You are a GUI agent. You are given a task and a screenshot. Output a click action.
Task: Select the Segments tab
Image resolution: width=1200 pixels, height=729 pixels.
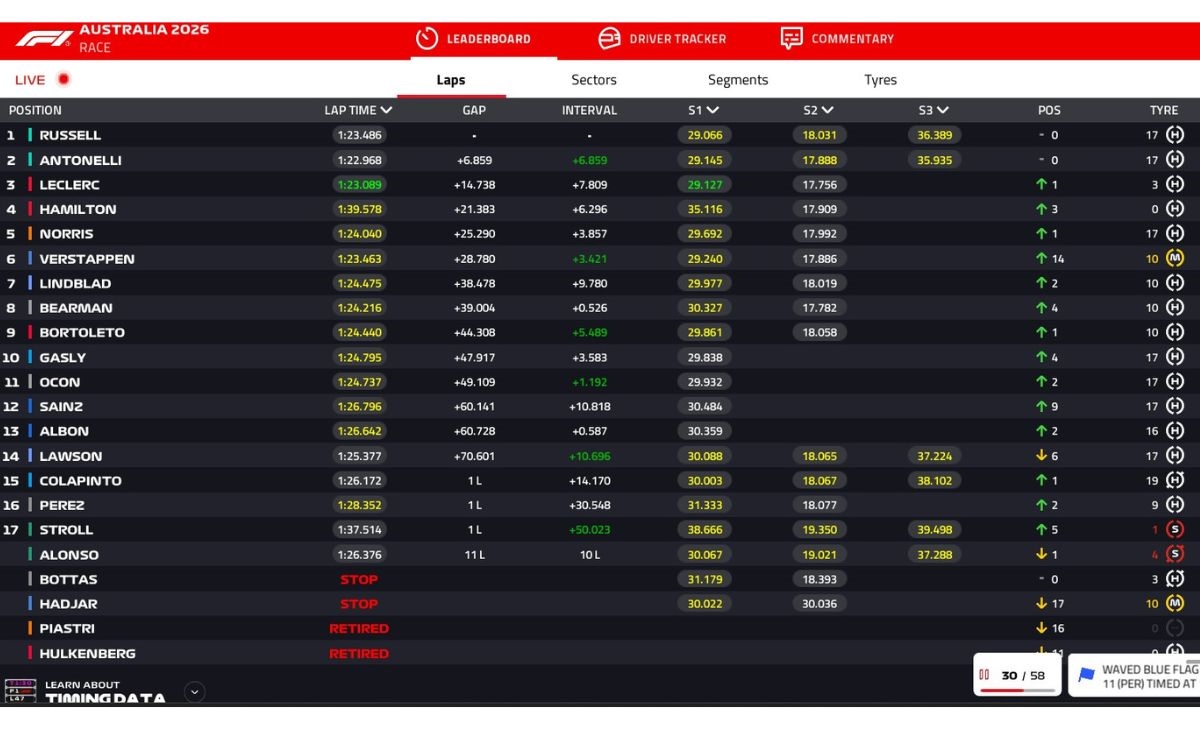(738, 80)
